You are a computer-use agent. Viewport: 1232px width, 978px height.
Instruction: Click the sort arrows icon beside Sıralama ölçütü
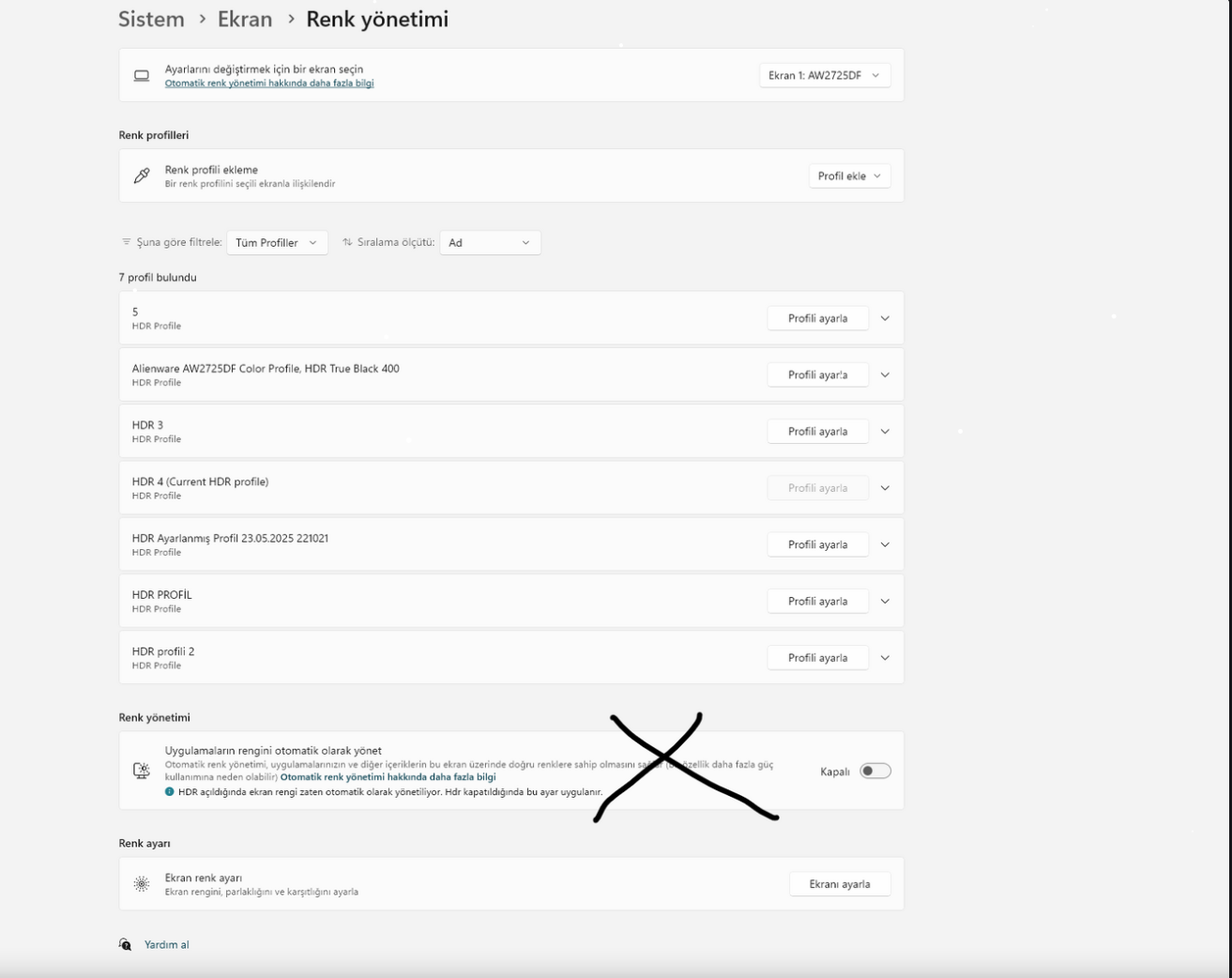(x=347, y=242)
